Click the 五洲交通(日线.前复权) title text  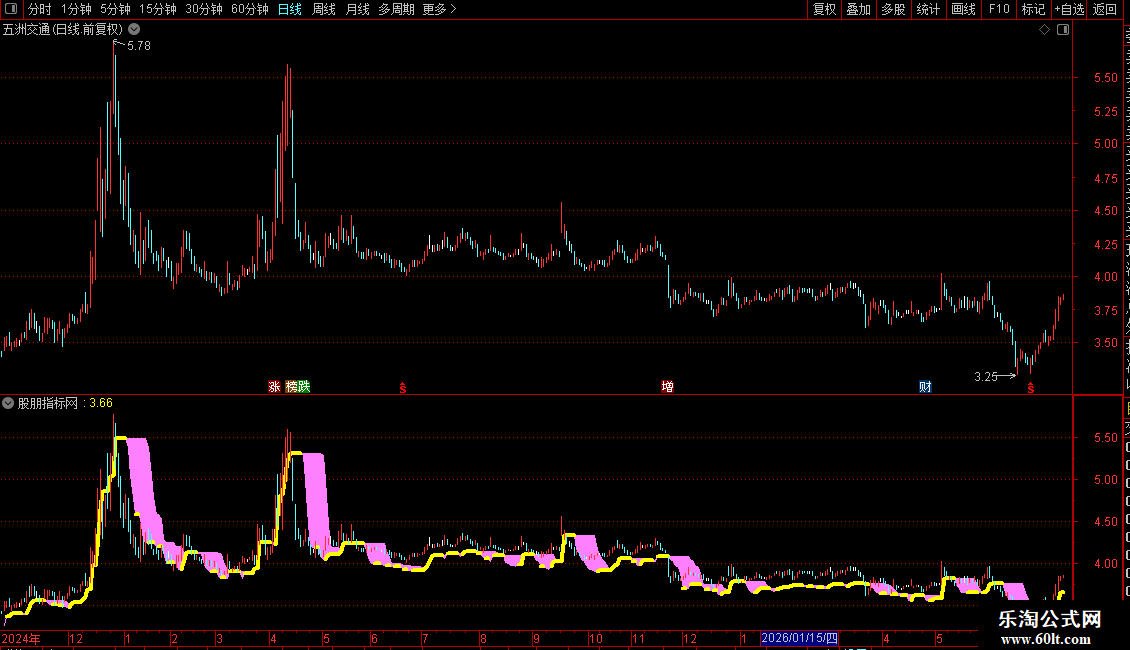(63, 30)
